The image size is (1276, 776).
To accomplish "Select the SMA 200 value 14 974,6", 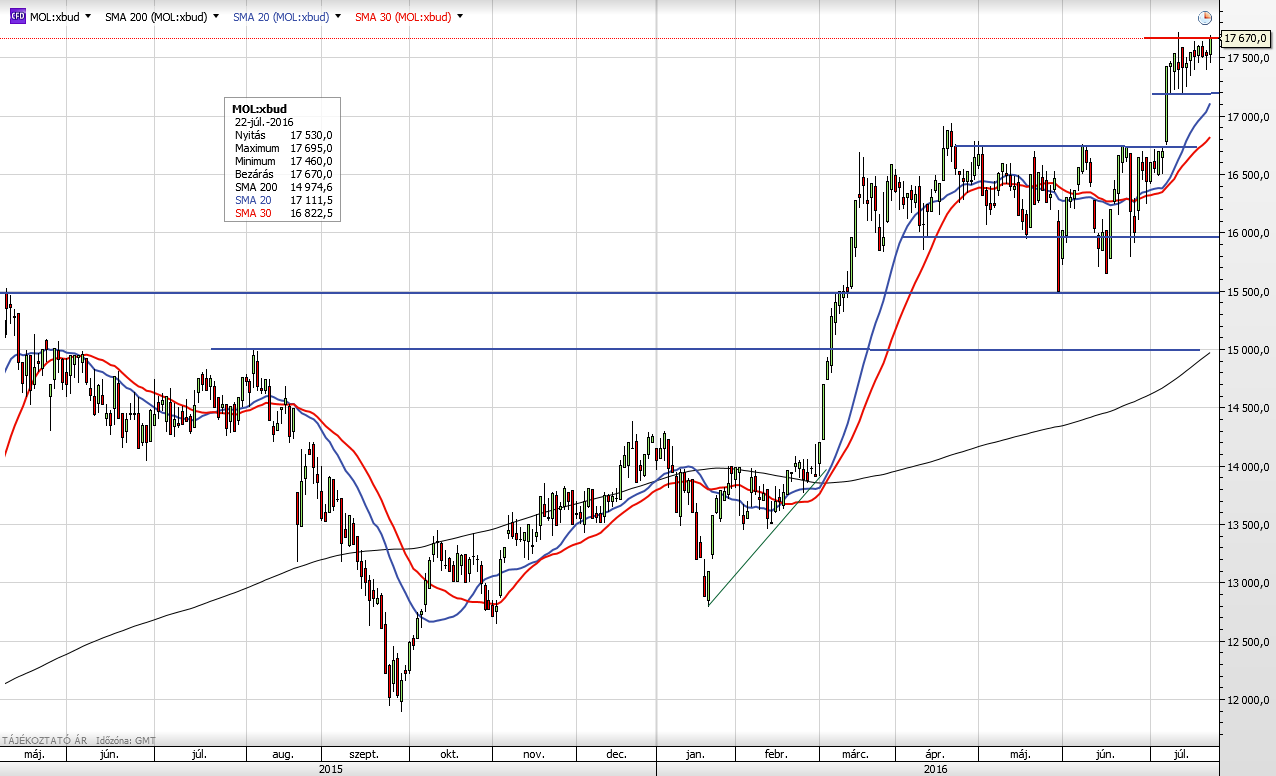I will (x=311, y=187).
